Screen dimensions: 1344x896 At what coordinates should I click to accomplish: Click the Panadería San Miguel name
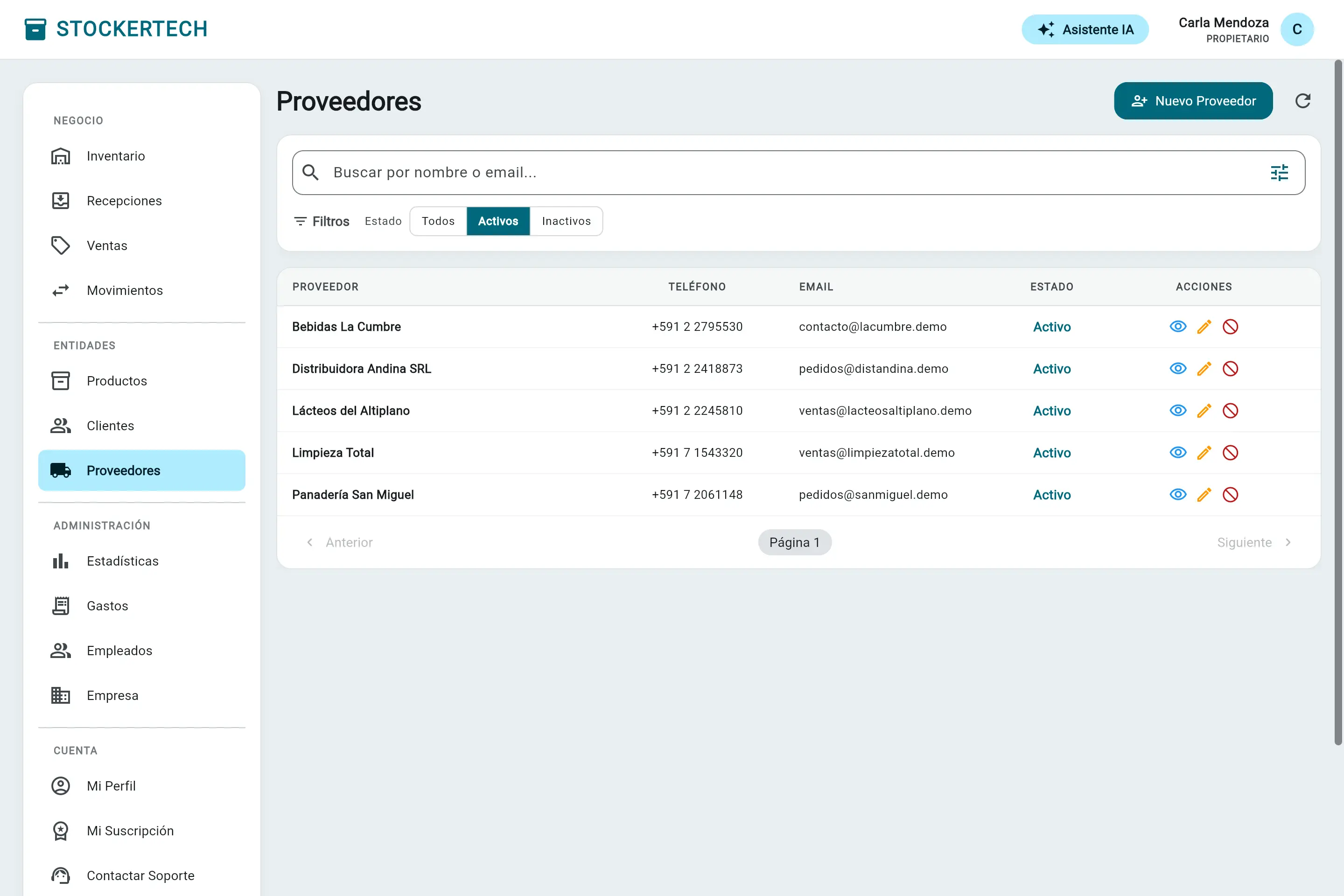[x=353, y=494]
